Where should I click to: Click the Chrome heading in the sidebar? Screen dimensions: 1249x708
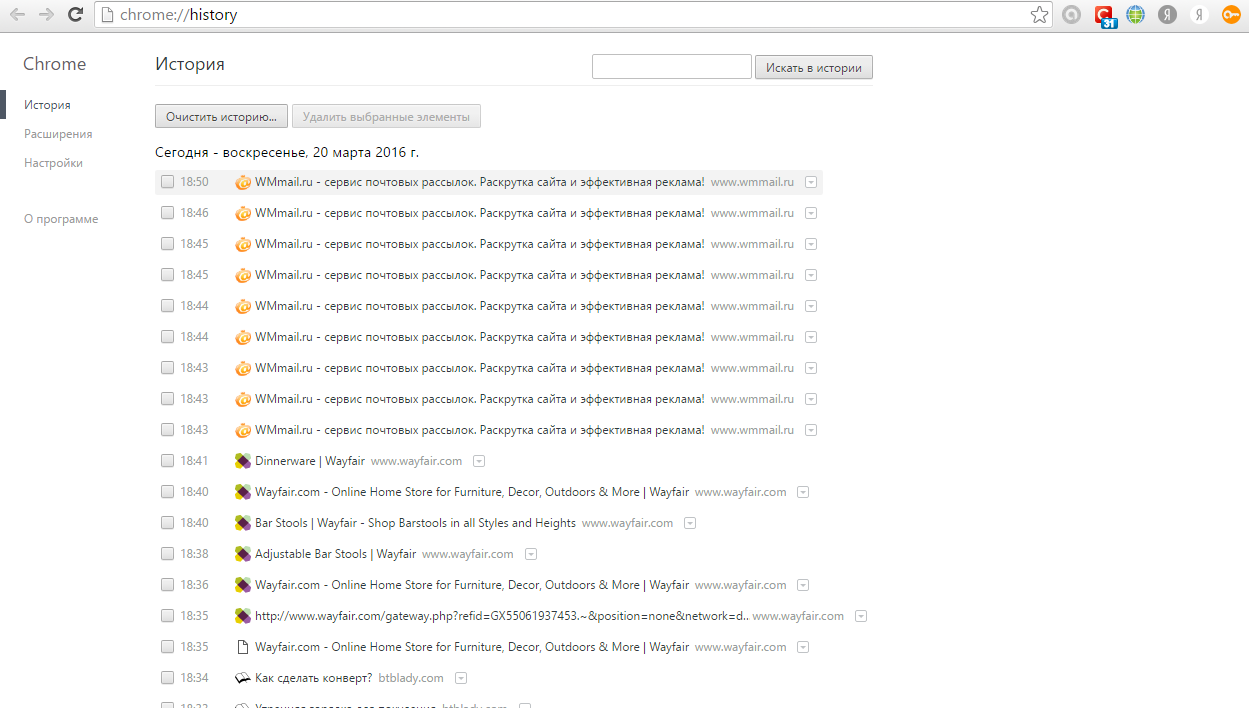[x=55, y=64]
